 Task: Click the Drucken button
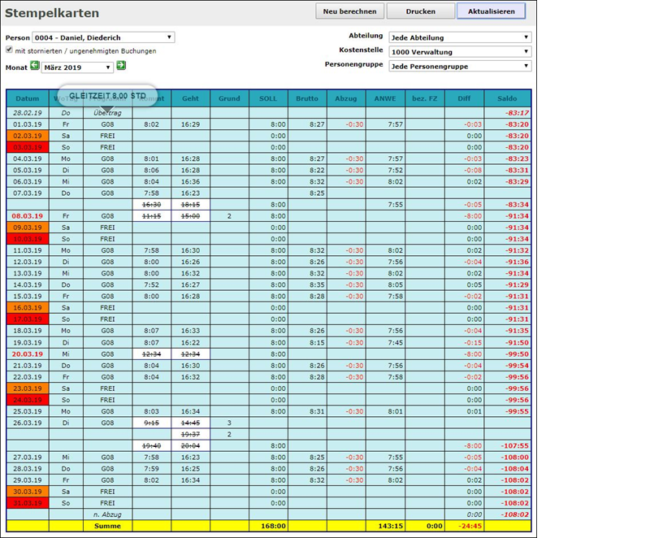click(421, 12)
